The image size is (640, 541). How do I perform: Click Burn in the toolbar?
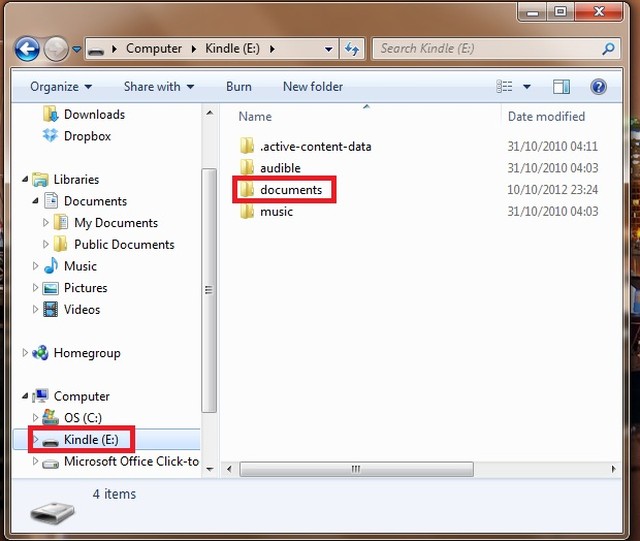pyautogui.click(x=239, y=87)
